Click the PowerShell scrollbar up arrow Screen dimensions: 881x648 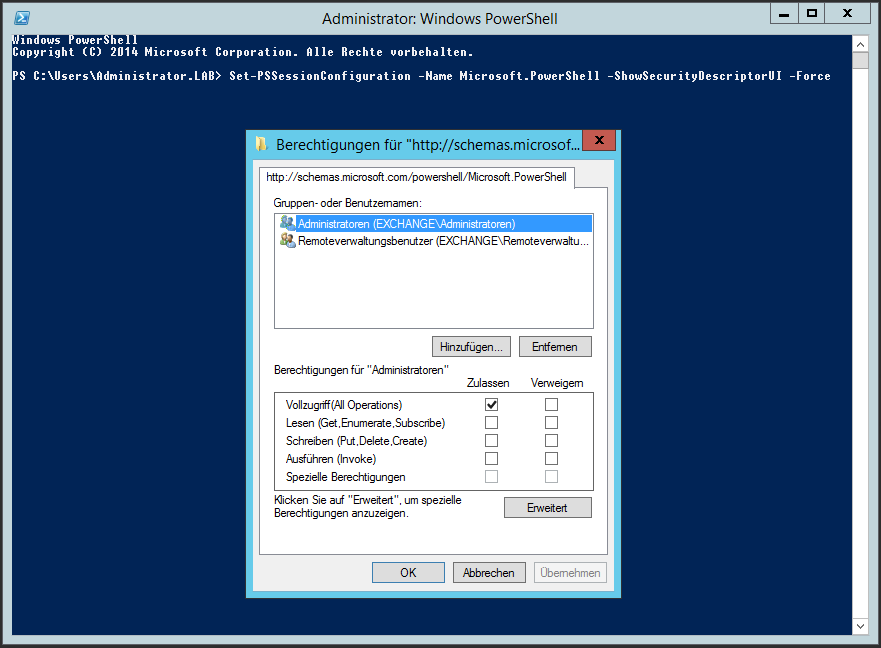click(860, 44)
